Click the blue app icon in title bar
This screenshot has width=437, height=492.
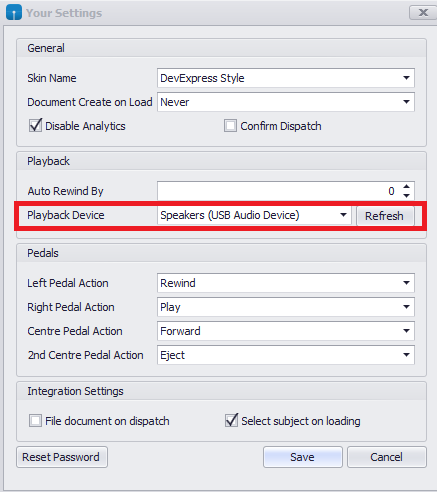pyautogui.click(x=14, y=13)
